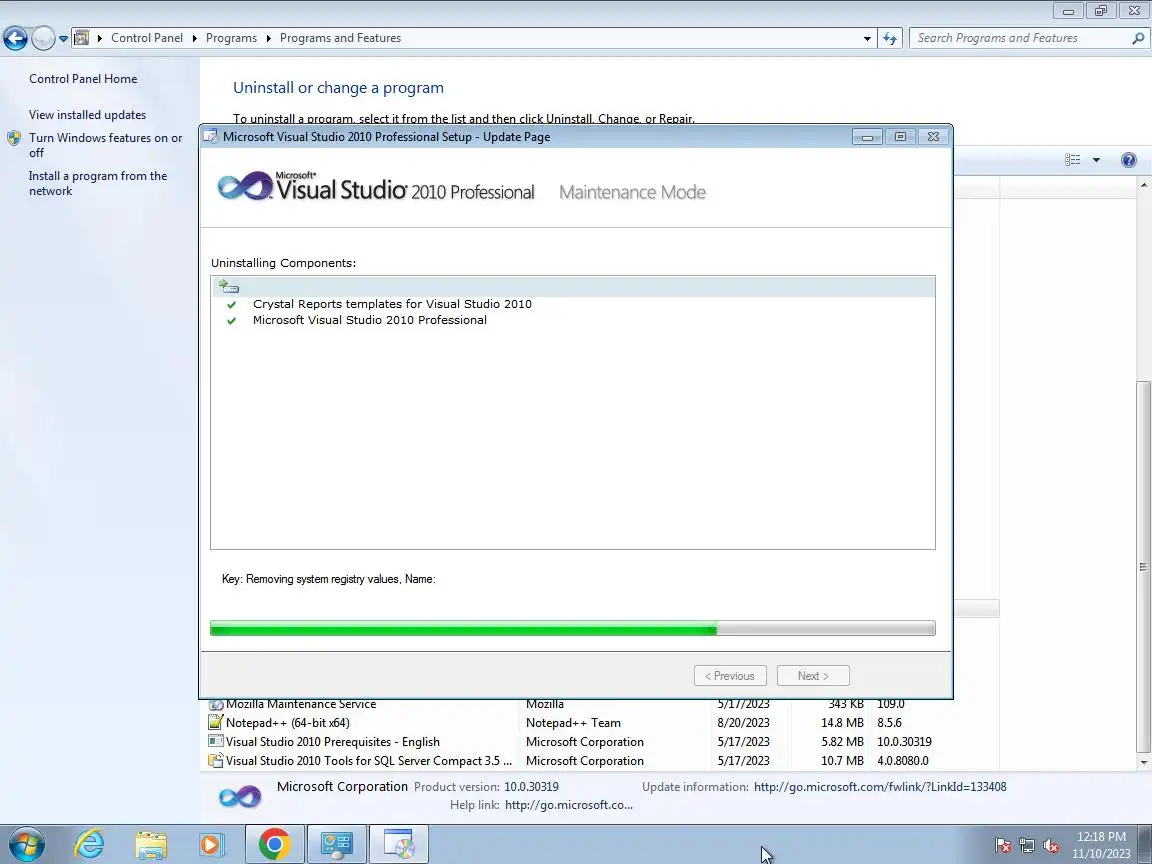Open View installed updates

(87, 115)
